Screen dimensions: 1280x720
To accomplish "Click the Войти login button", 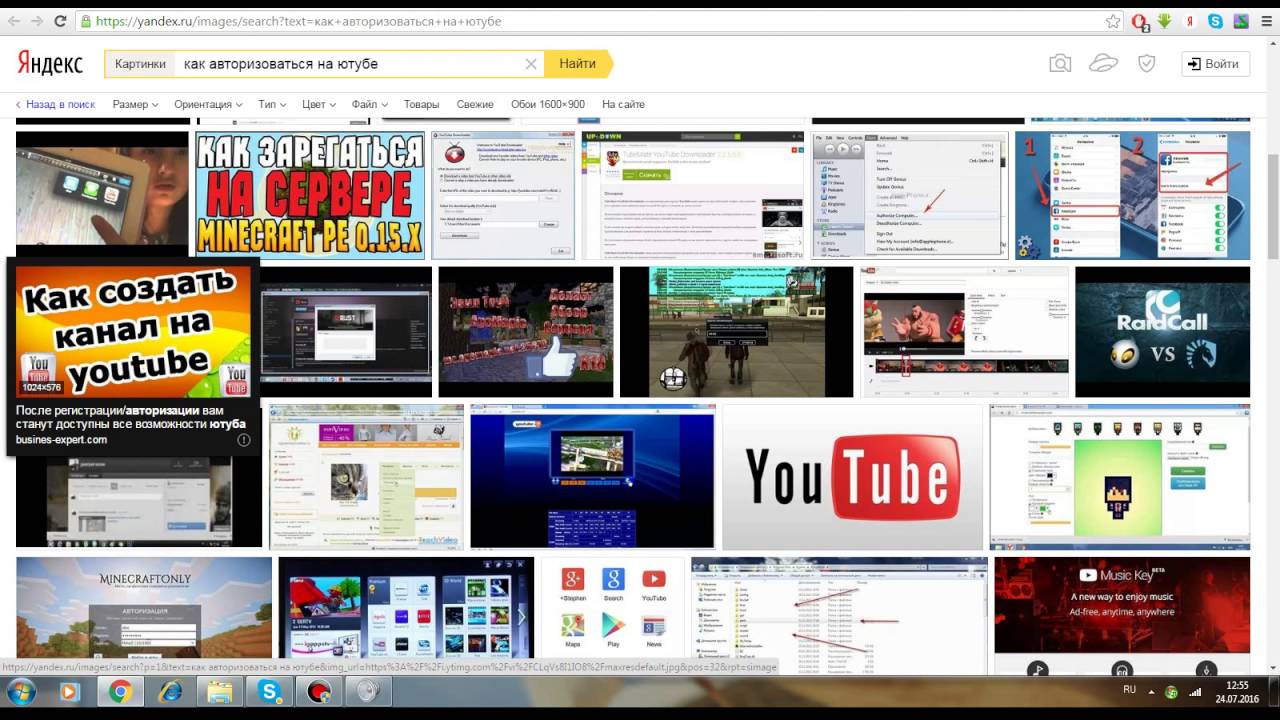I will pos(1215,64).
